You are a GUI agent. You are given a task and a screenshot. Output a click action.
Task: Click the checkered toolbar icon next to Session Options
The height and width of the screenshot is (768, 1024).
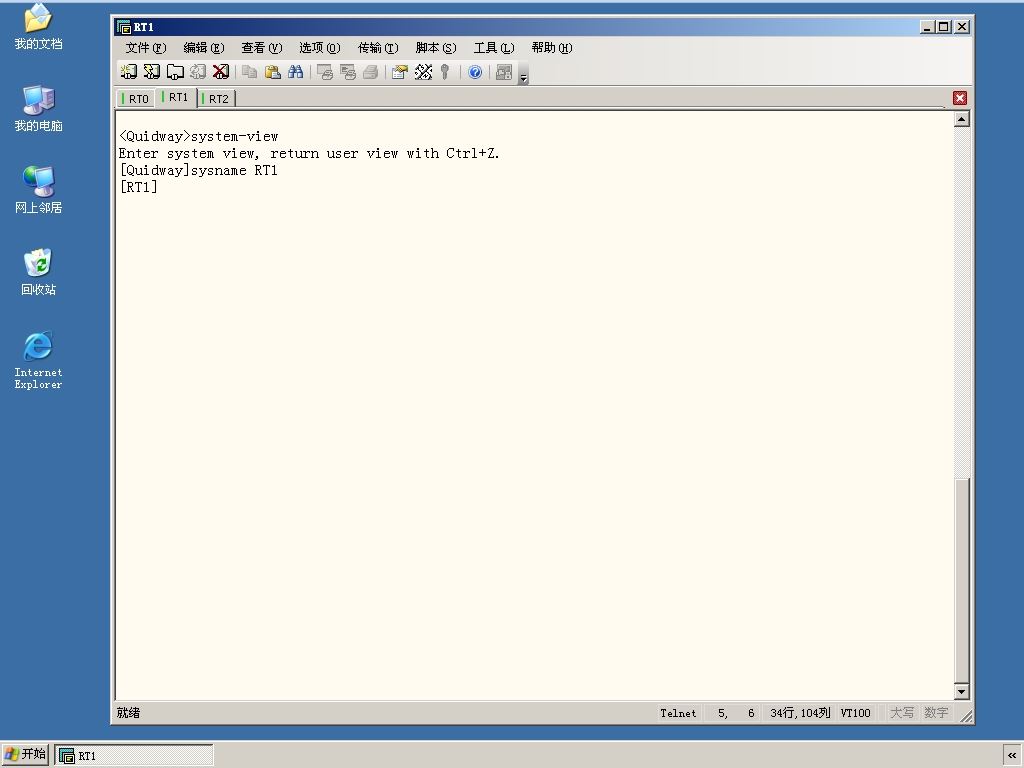click(x=423, y=72)
